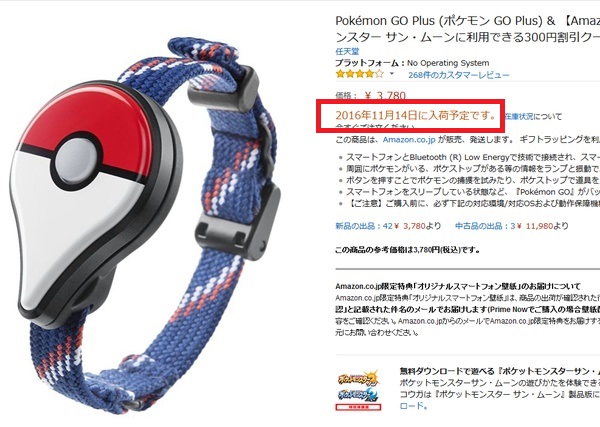Open the 在庫状況 stock status link

click(x=519, y=116)
